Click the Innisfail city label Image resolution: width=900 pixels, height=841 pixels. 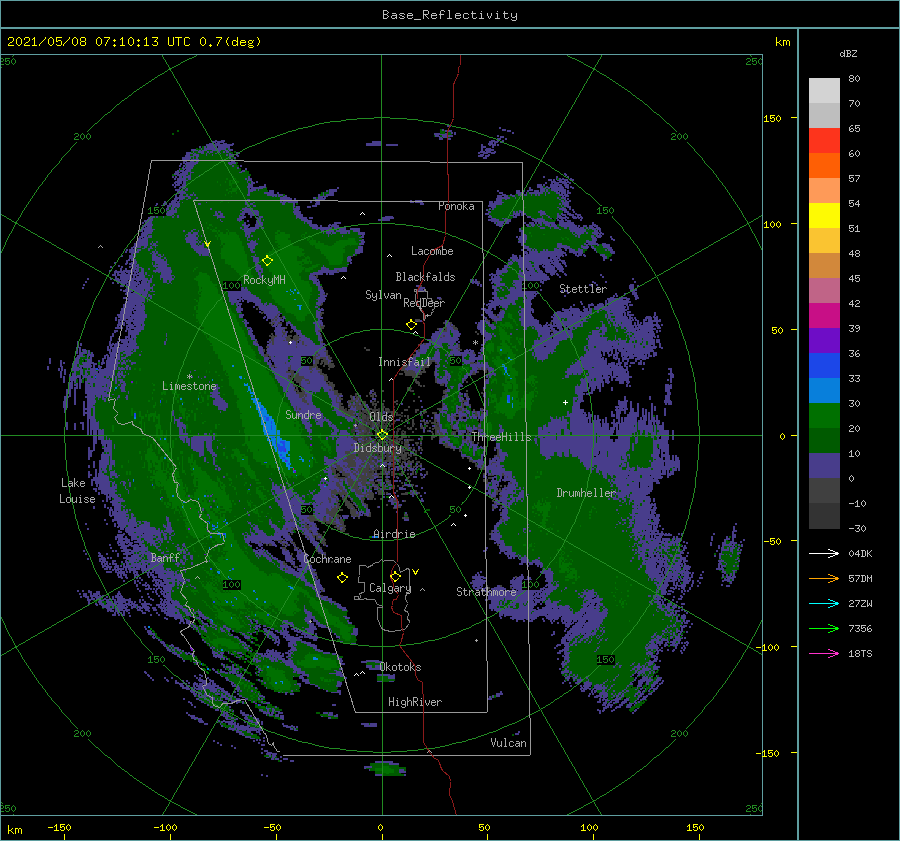pyautogui.click(x=404, y=362)
